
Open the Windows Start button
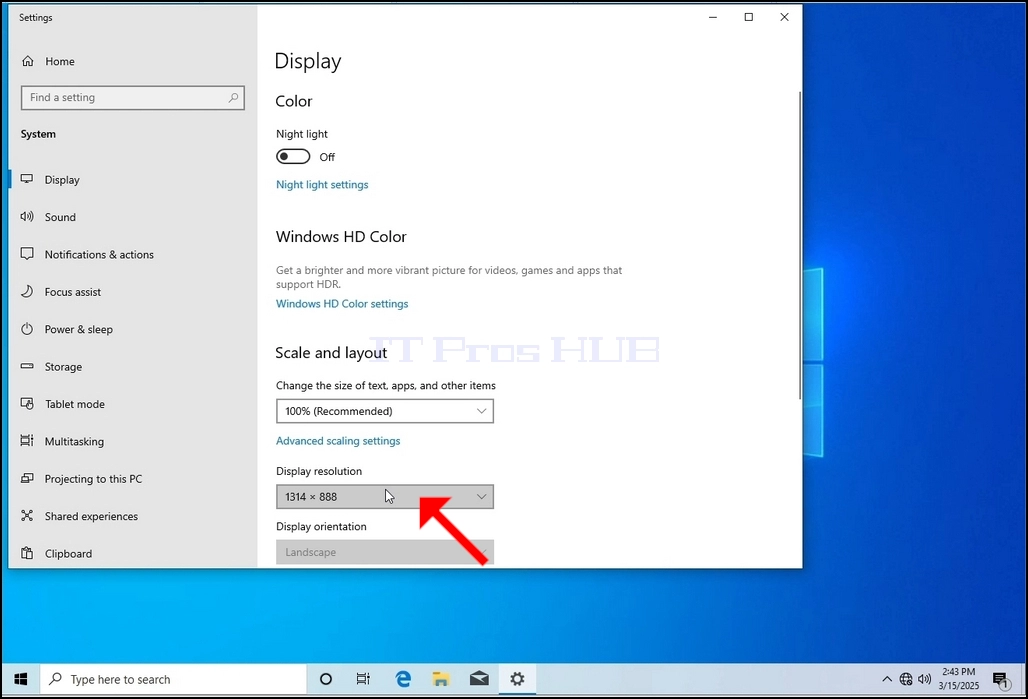[21, 679]
